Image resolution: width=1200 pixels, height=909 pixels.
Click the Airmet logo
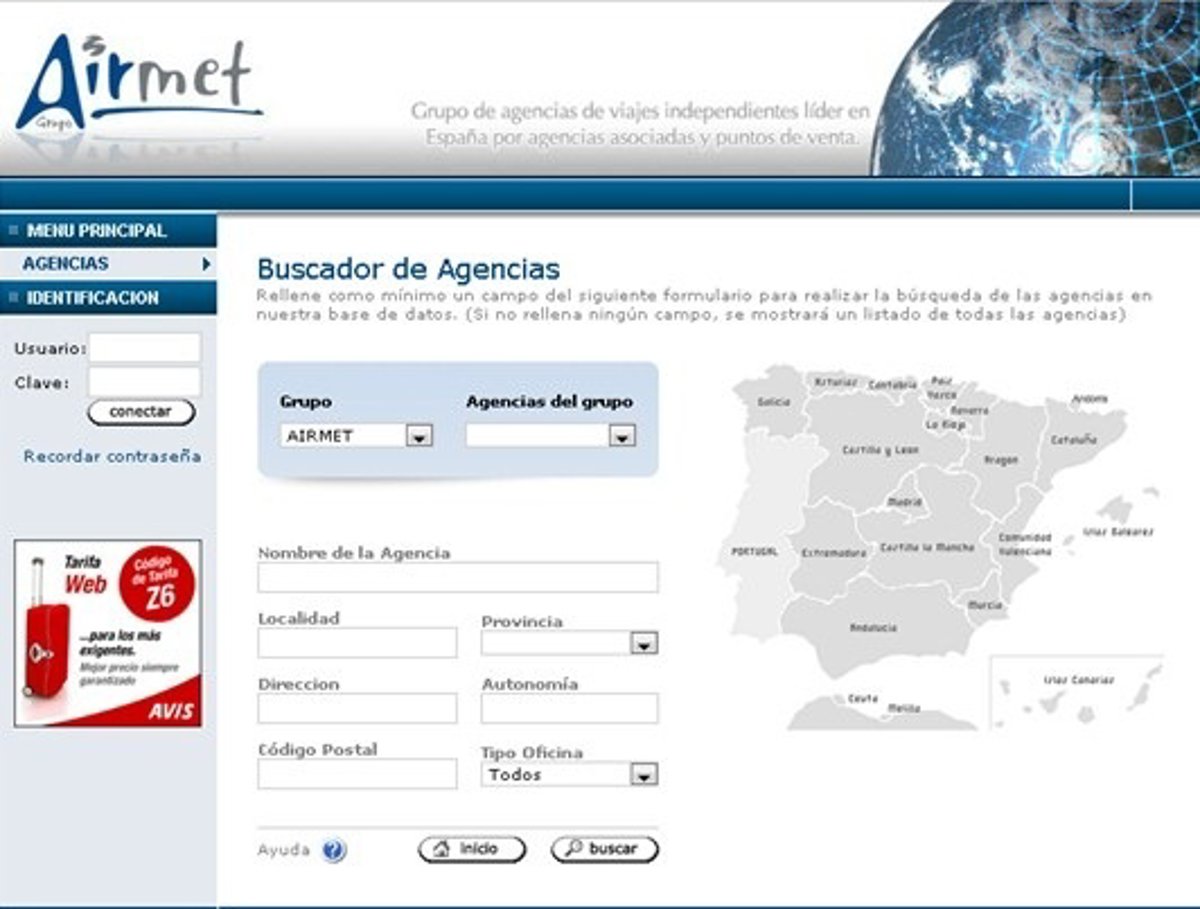click(137, 85)
